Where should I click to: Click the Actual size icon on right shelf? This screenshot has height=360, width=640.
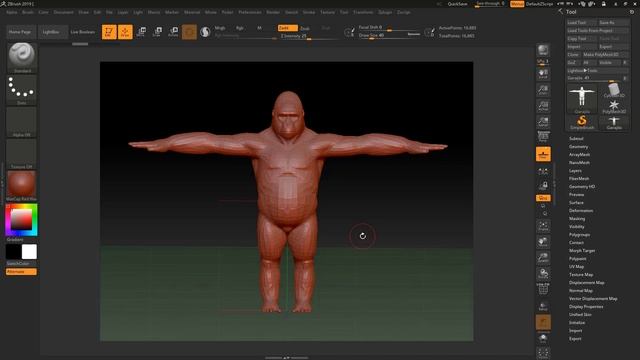click(543, 106)
